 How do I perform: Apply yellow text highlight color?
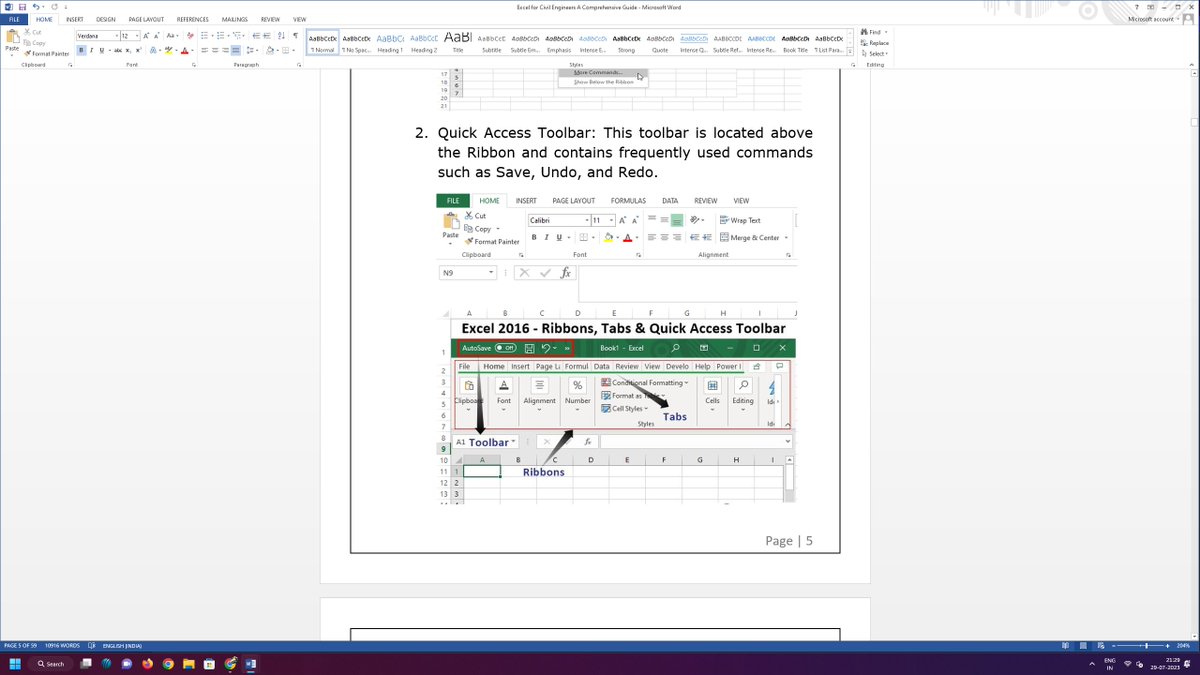tap(168, 51)
